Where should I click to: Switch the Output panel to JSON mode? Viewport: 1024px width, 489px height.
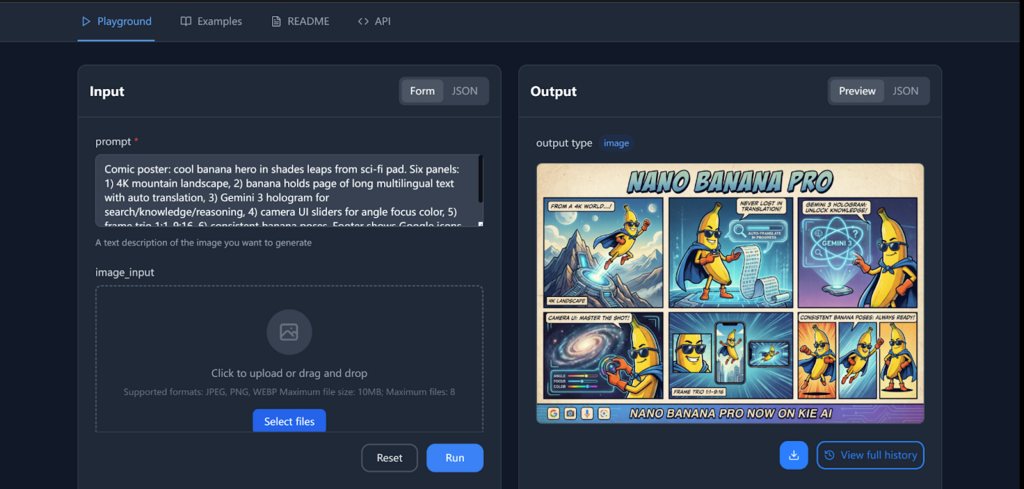(905, 91)
